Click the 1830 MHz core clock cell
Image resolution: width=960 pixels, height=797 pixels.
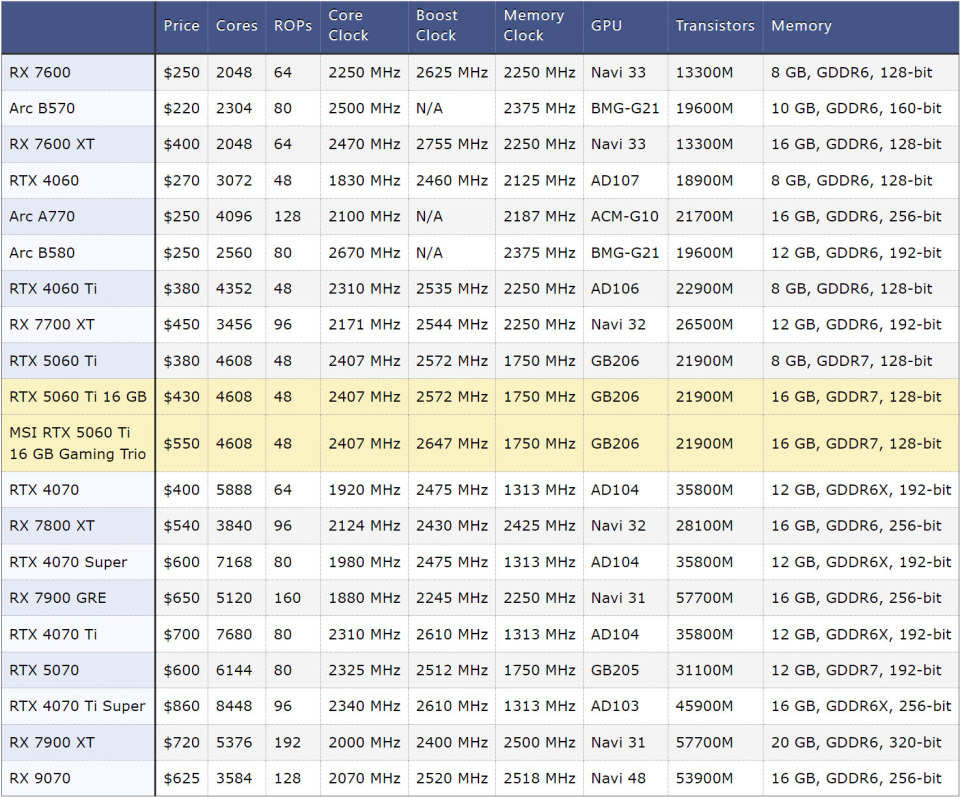tap(364, 181)
